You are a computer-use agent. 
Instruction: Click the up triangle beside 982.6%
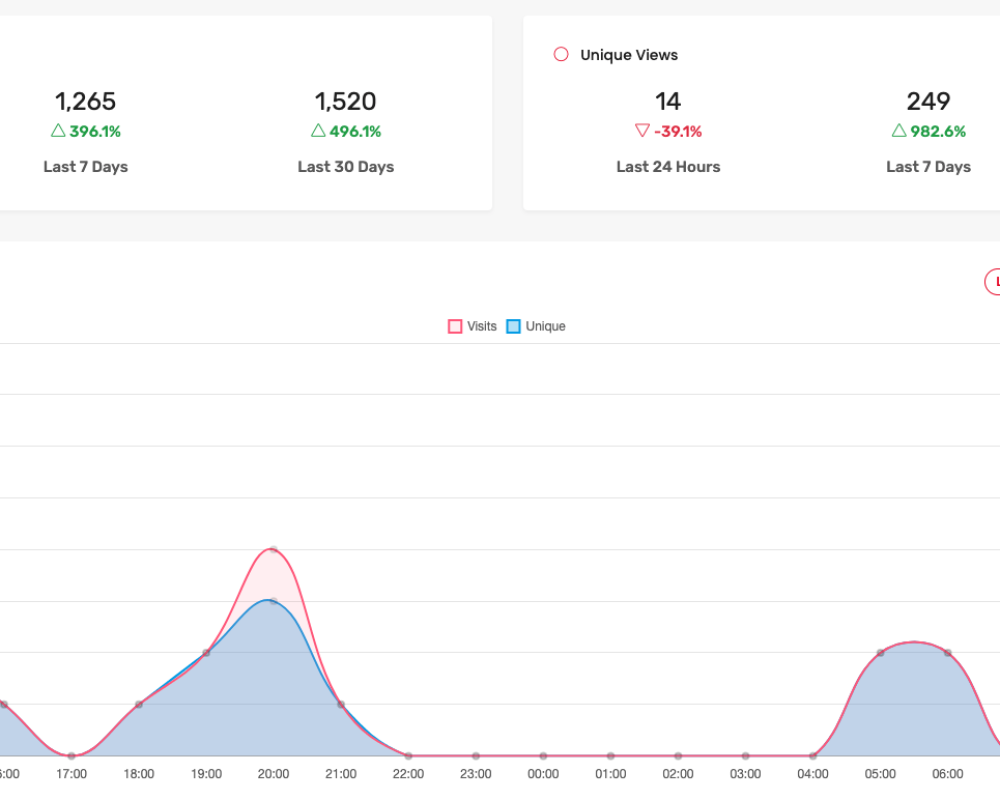coord(899,130)
